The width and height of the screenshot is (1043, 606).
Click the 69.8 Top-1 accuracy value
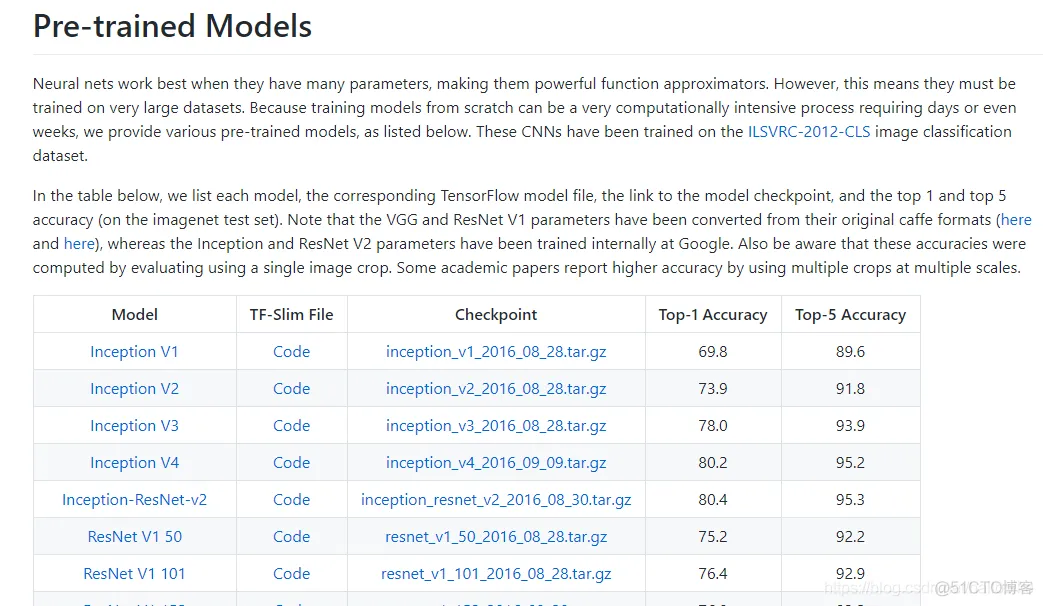[713, 351]
